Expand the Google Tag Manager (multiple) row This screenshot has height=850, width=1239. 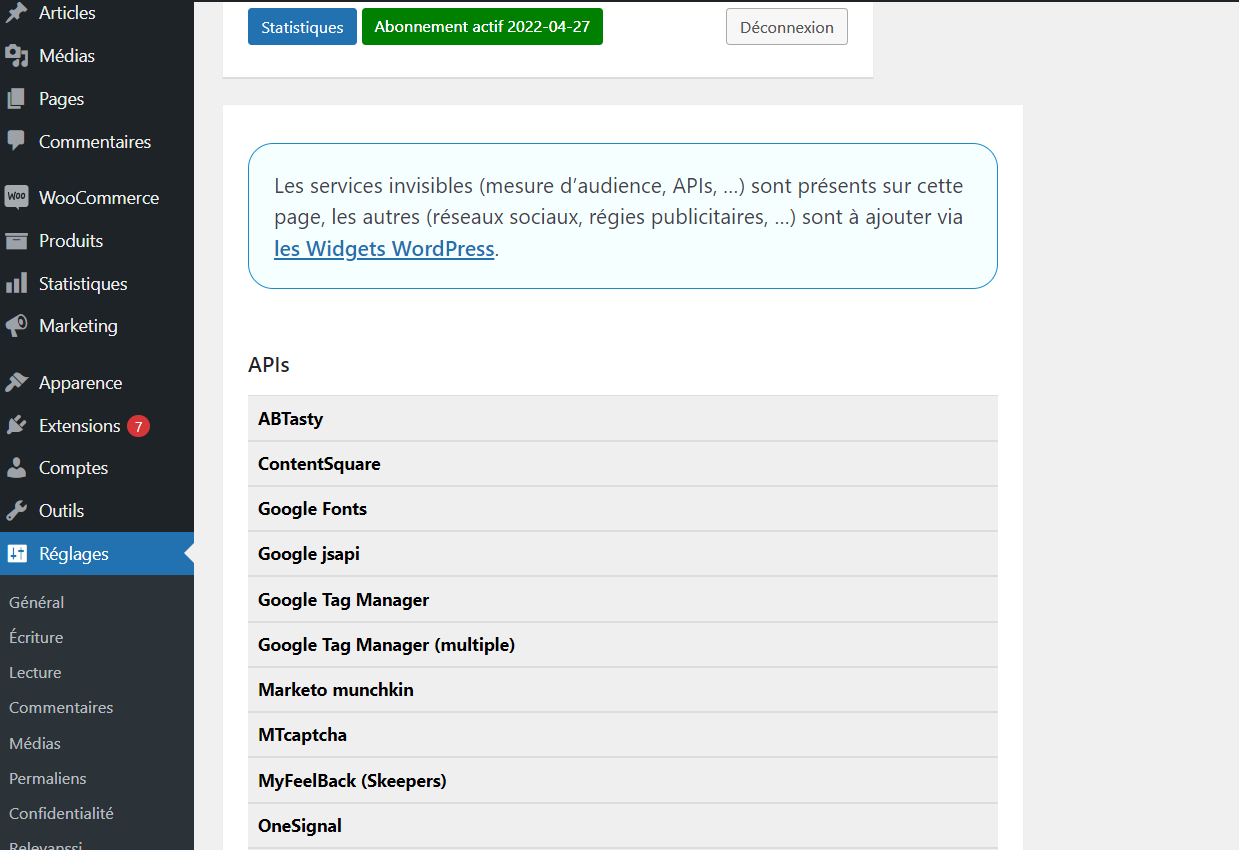pos(622,645)
